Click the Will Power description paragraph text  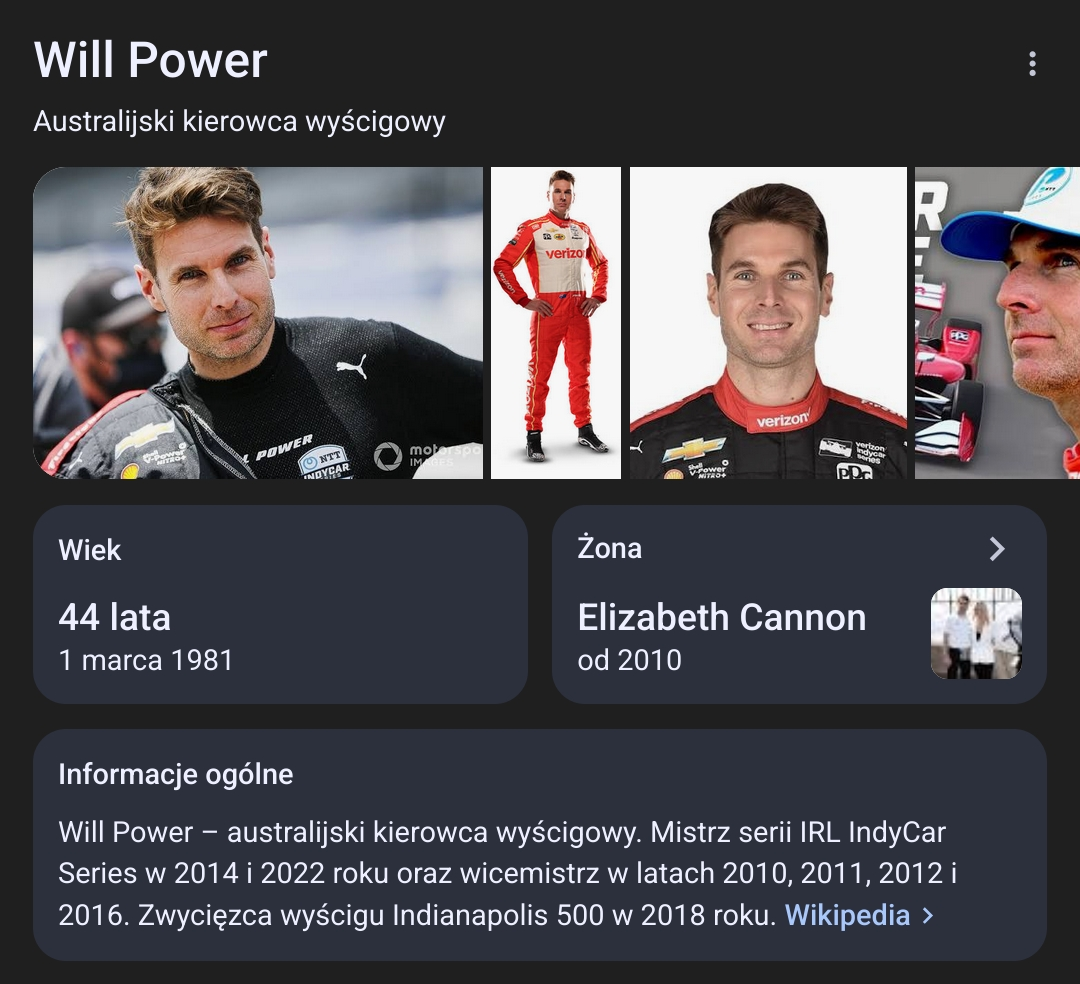coord(508,874)
